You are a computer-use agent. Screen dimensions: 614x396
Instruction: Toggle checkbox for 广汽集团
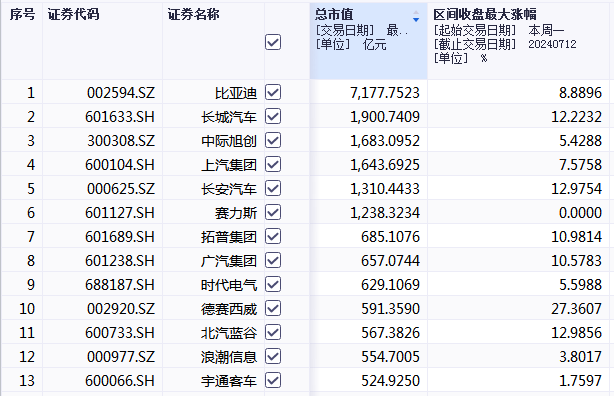(x=273, y=260)
